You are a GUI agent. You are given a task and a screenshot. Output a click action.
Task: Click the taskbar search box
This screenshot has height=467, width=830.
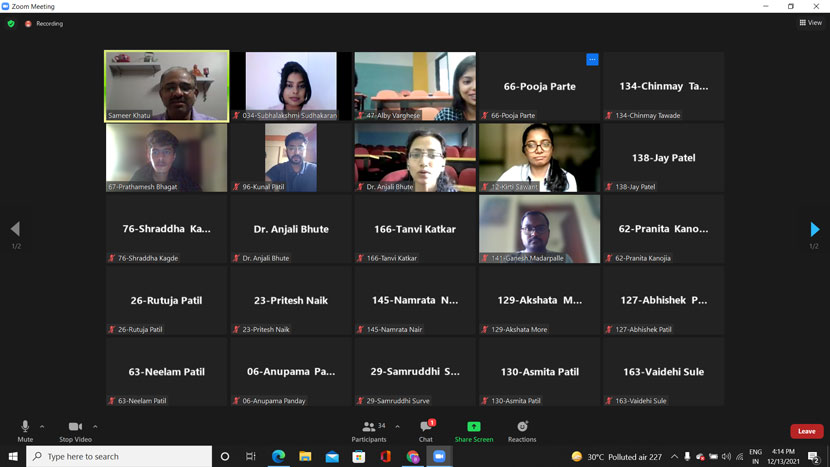tap(119, 456)
